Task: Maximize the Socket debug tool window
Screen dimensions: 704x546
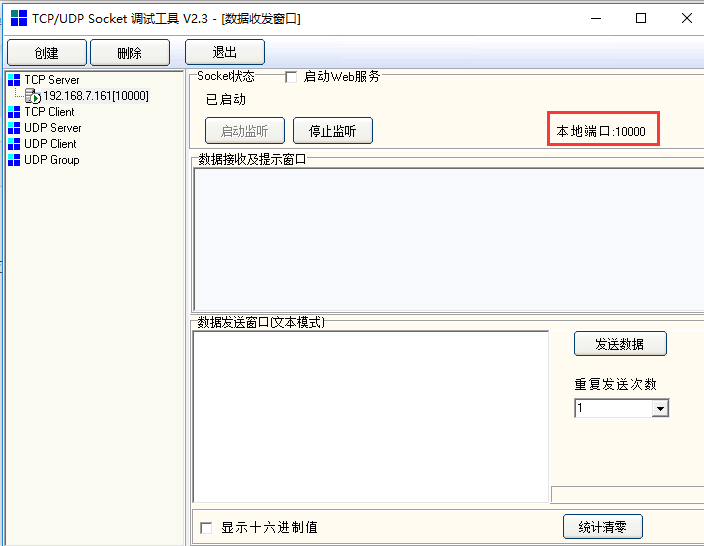Action: (641, 18)
